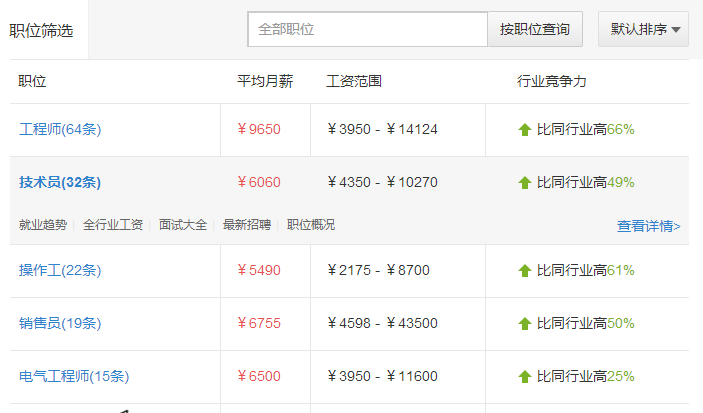Switch to the 职位筛选 tab

coord(41,30)
